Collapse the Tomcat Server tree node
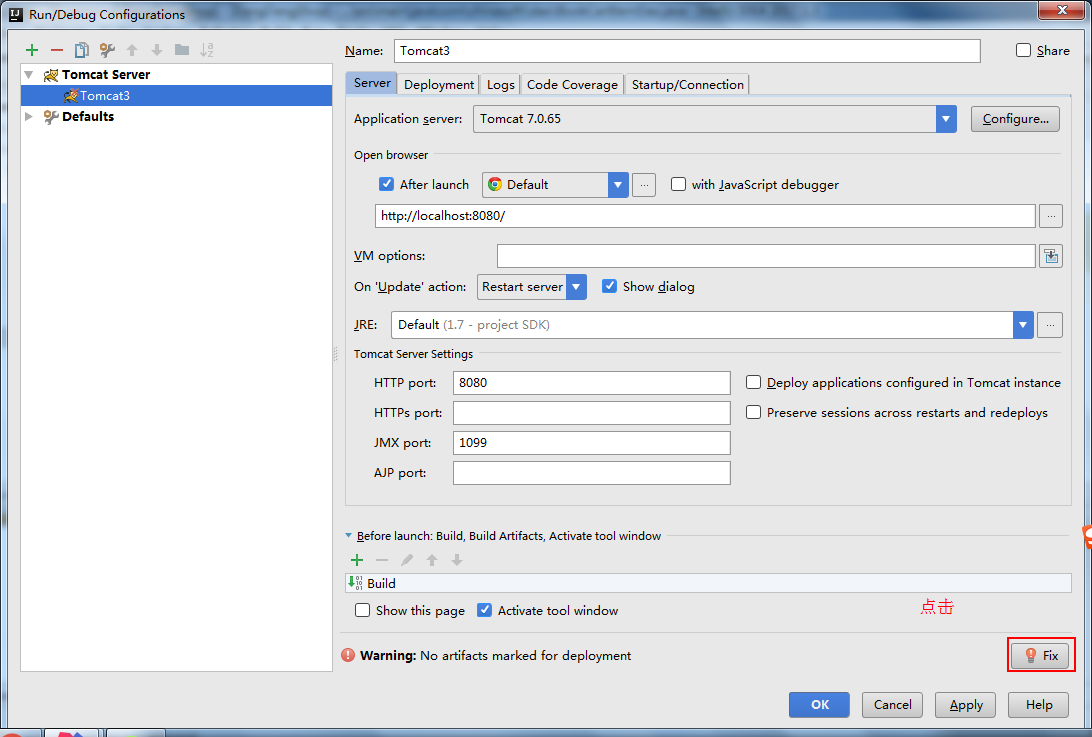Image resolution: width=1092 pixels, height=737 pixels. click(x=29, y=75)
